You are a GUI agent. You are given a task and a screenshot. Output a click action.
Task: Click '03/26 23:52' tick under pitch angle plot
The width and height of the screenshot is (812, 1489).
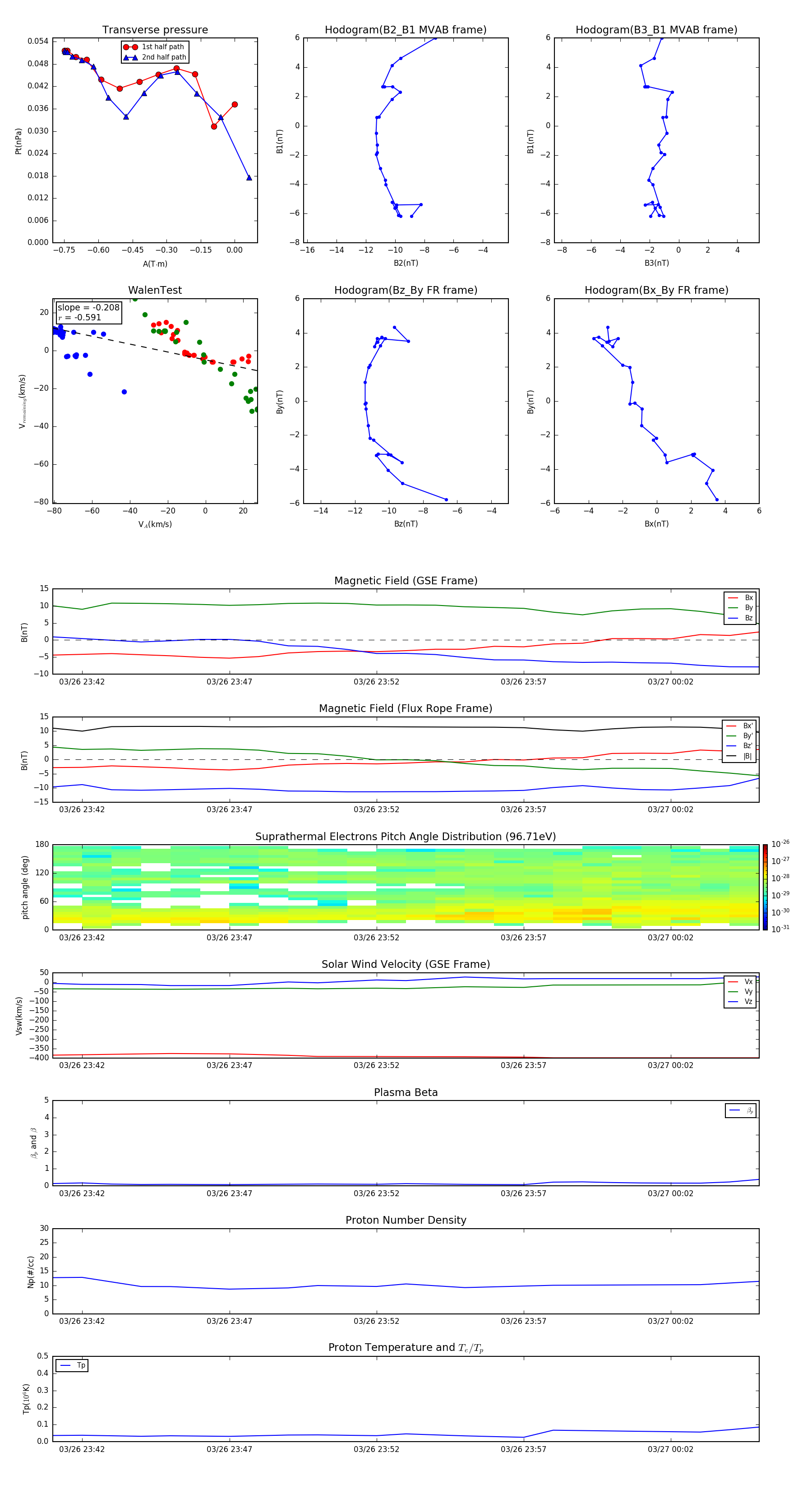pos(376,938)
